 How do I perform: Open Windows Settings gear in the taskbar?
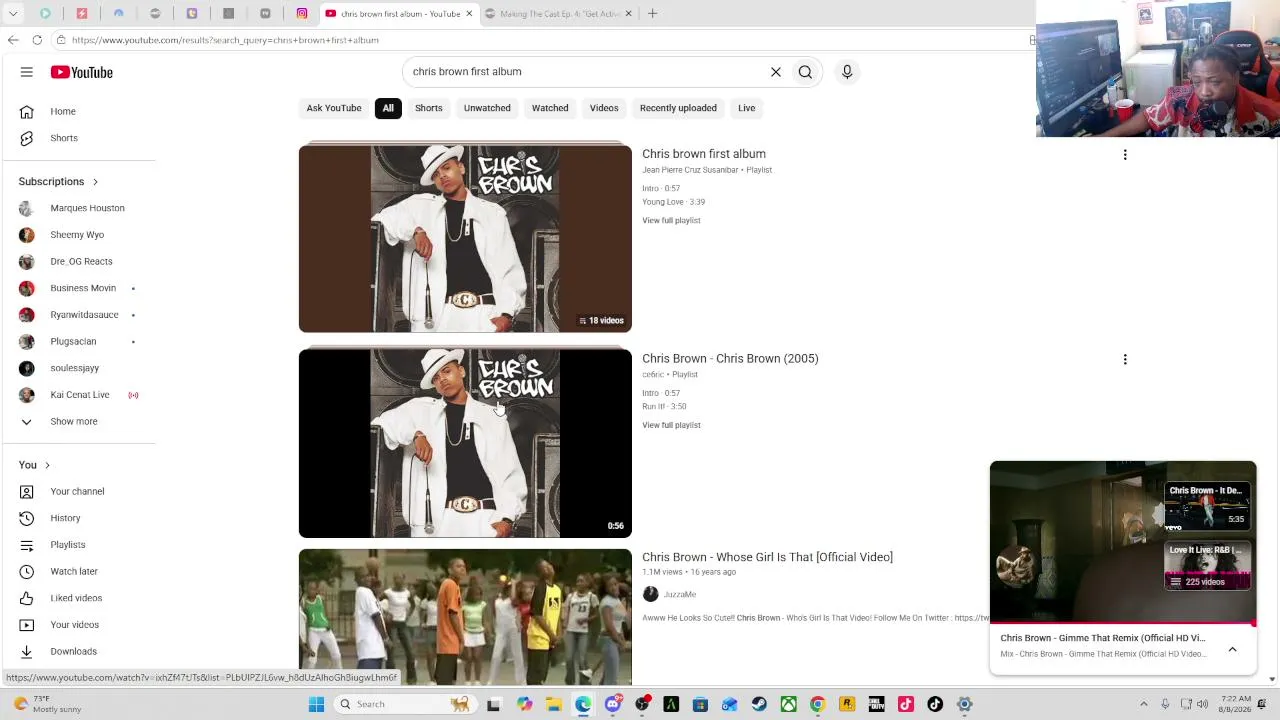coord(965,704)
